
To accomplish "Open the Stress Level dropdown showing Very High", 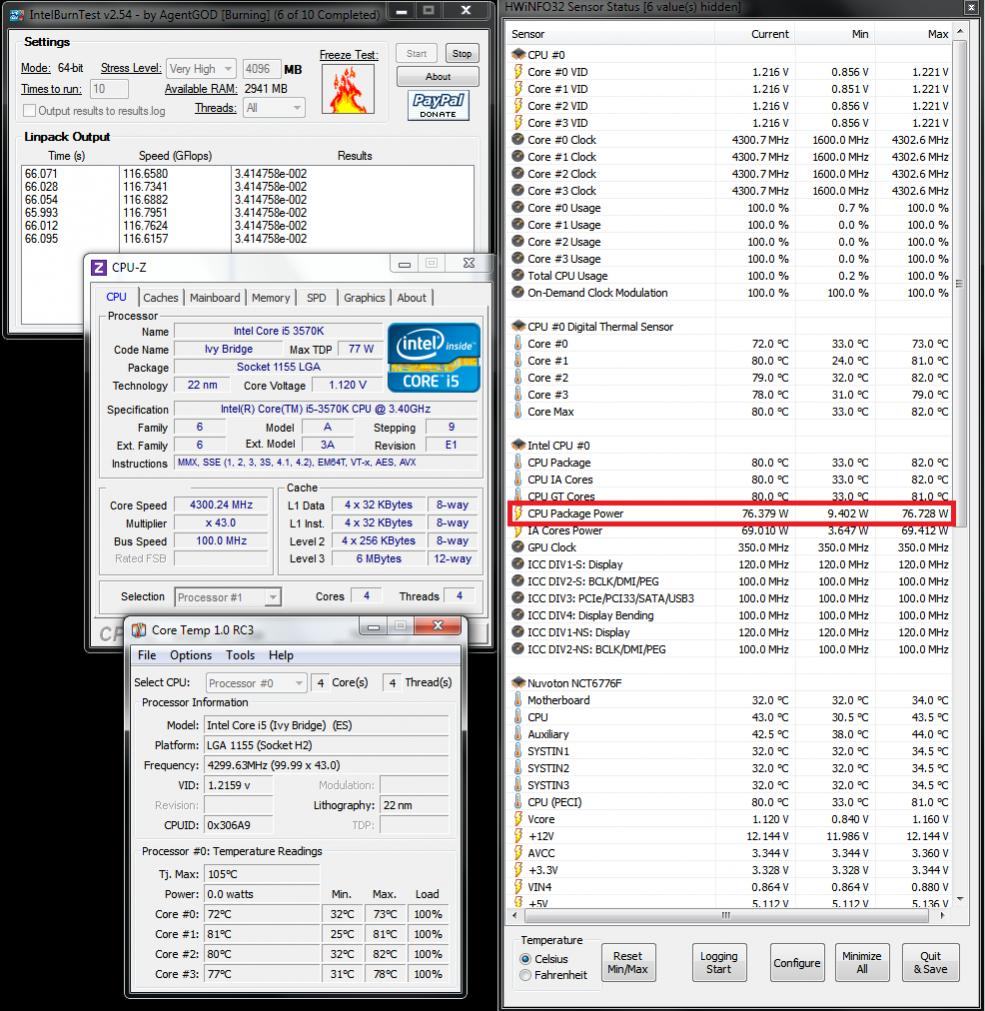I will coord(201,68).
